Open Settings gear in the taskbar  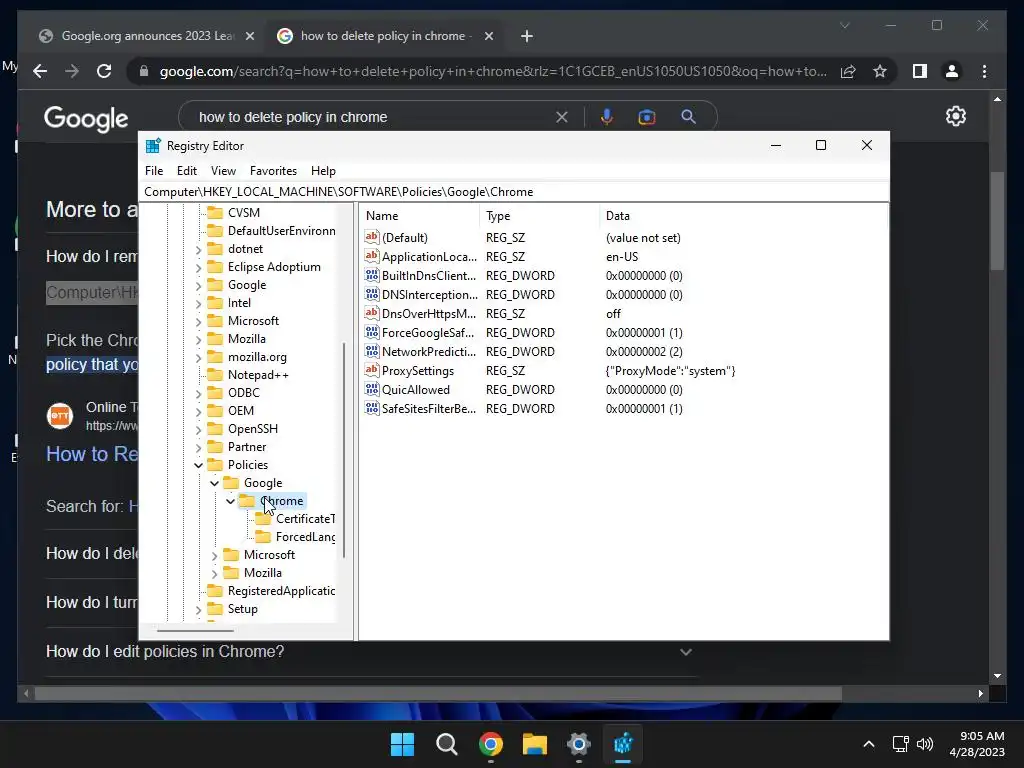[x=579, y=744]
